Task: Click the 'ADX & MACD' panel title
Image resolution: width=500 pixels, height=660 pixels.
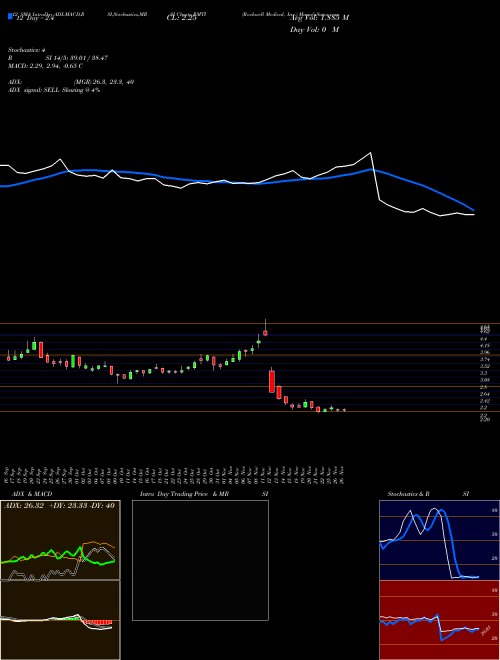Action: pos(32,494)
